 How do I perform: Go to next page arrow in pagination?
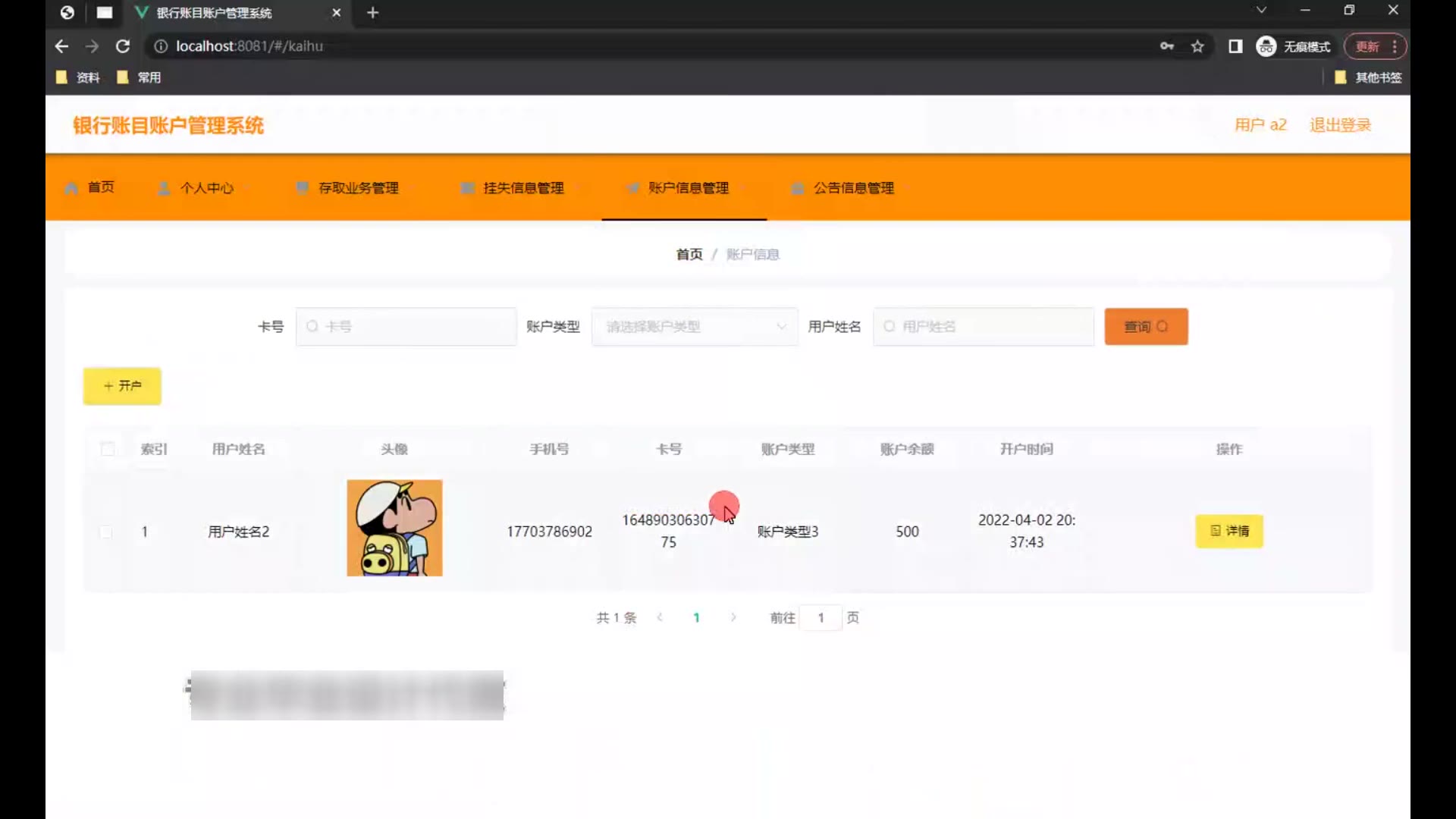pyautogui.click(x=733, y=617)
